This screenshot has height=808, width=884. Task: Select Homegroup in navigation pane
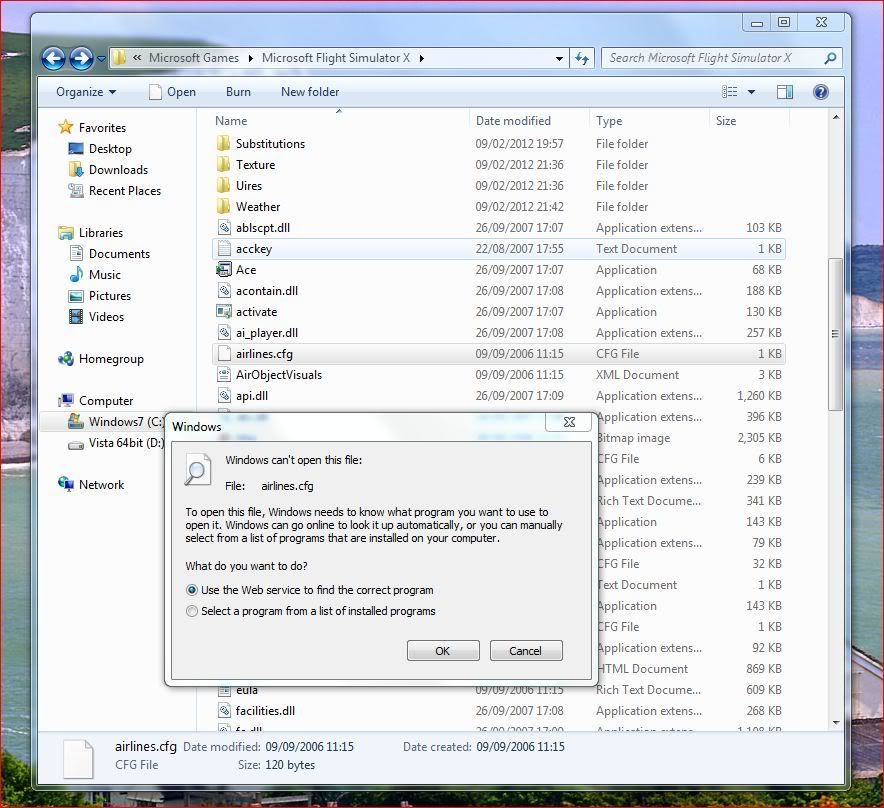[101, 359]
